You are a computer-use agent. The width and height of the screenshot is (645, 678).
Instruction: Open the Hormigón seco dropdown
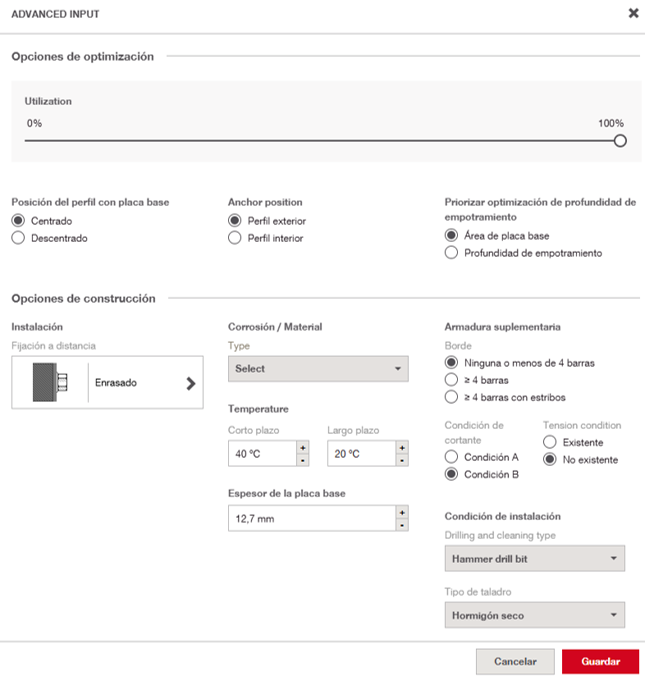535,615
